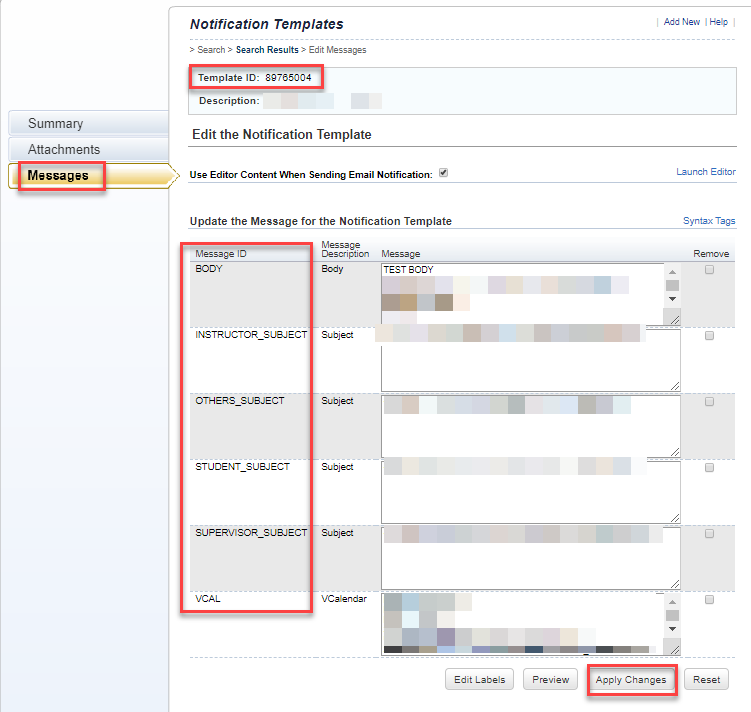Select the OTHERS_SUBJECT message ID cell
The image size is (751, 712).
point(239,401)
